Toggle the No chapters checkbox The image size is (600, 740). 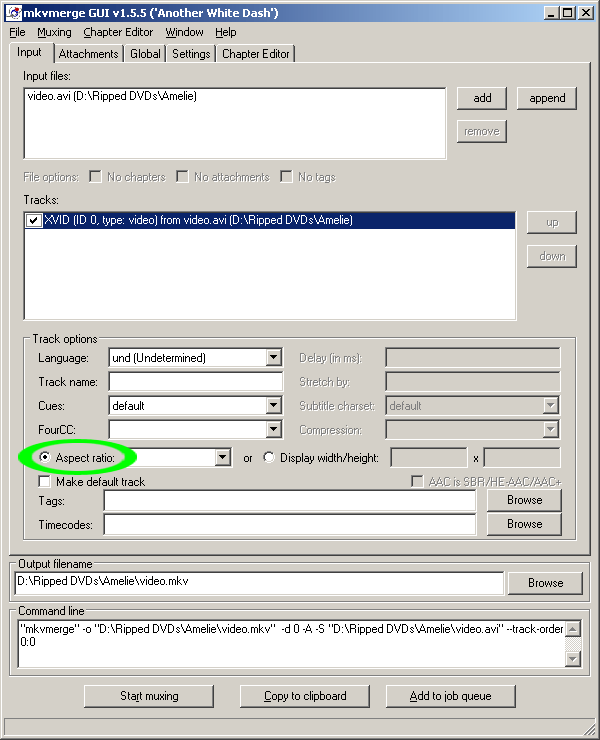[95, 177]
